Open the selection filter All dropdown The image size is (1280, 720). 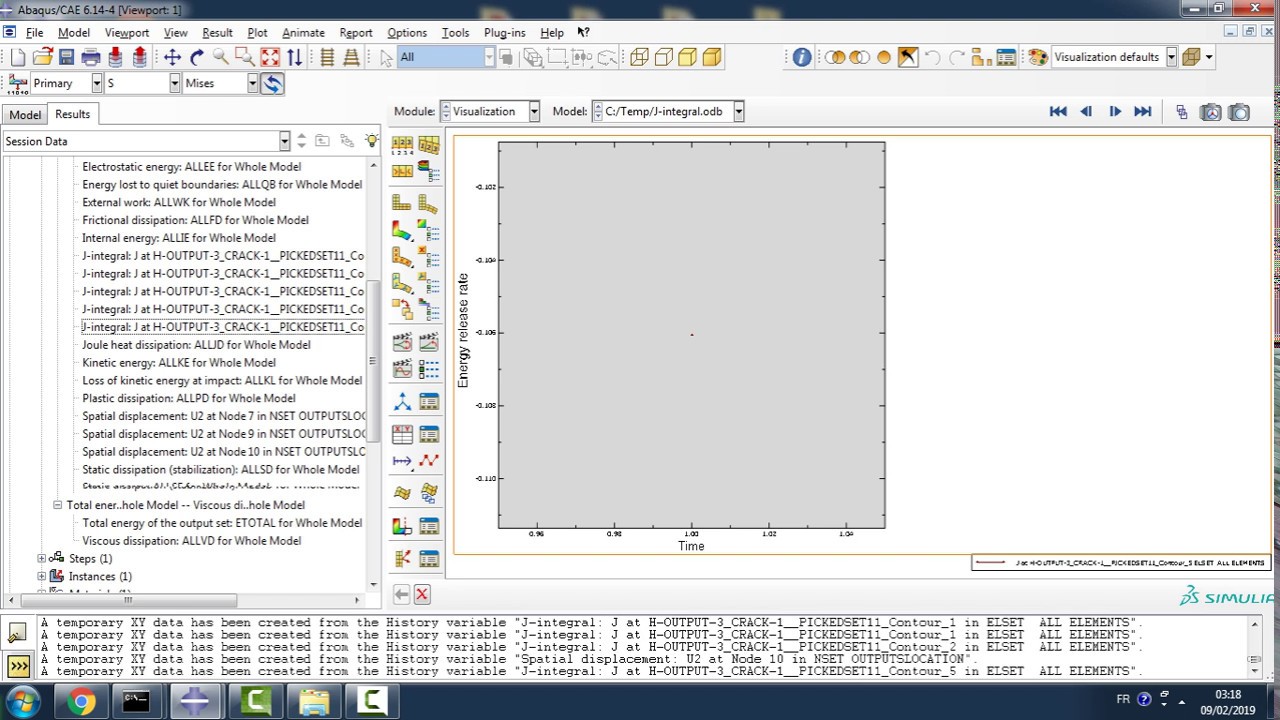[x=489, y=57]
